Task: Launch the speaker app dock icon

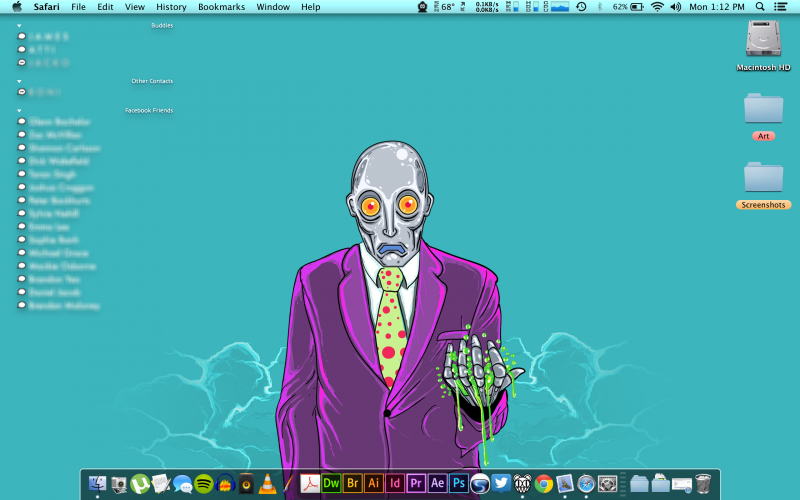Action: (x=246, y=484)
